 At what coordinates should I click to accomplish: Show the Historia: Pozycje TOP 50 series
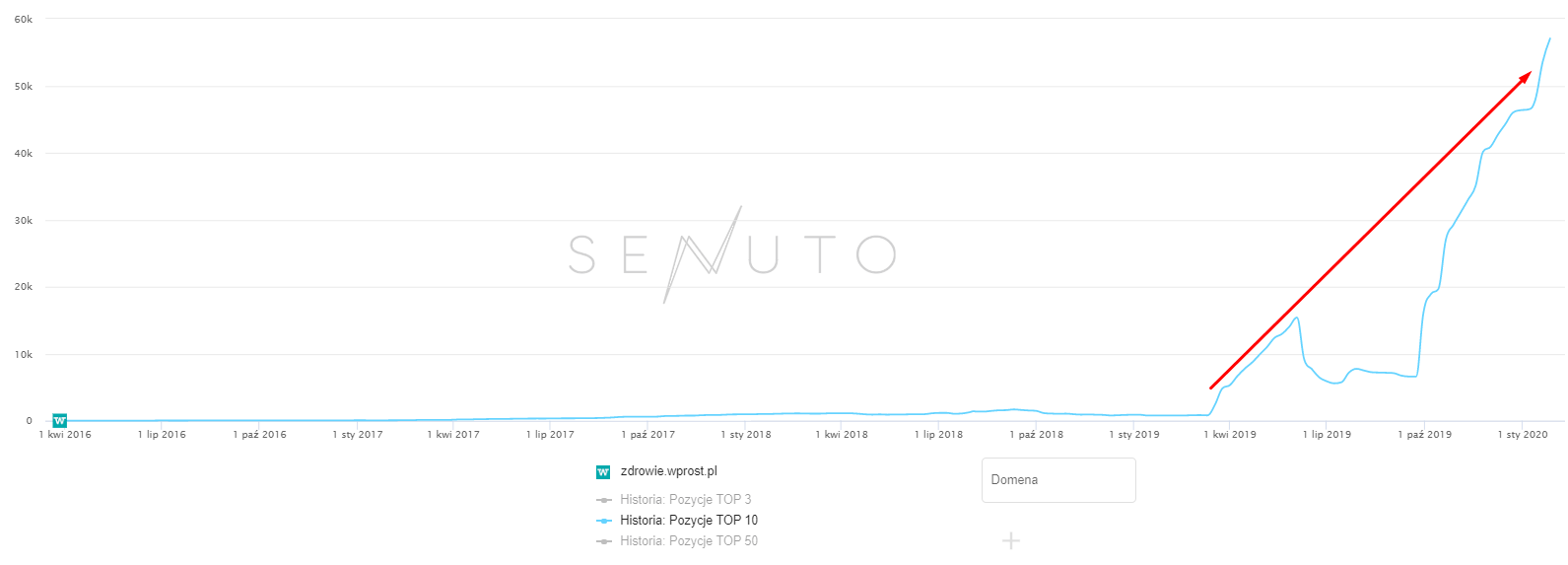pos(688,541)
